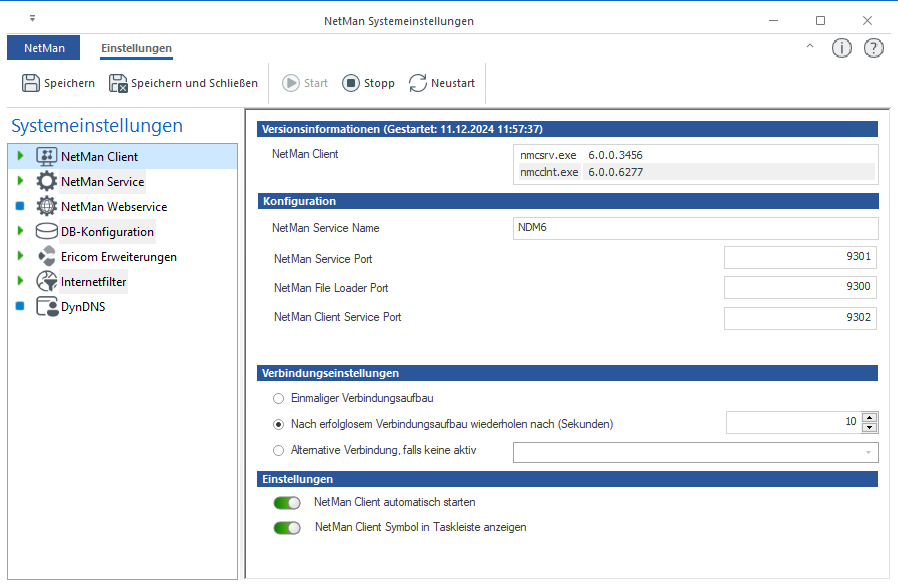Choose Alternative Verbindung radio option
The height and width of the screenshot is (587, 898).
(x=278, y=450)
